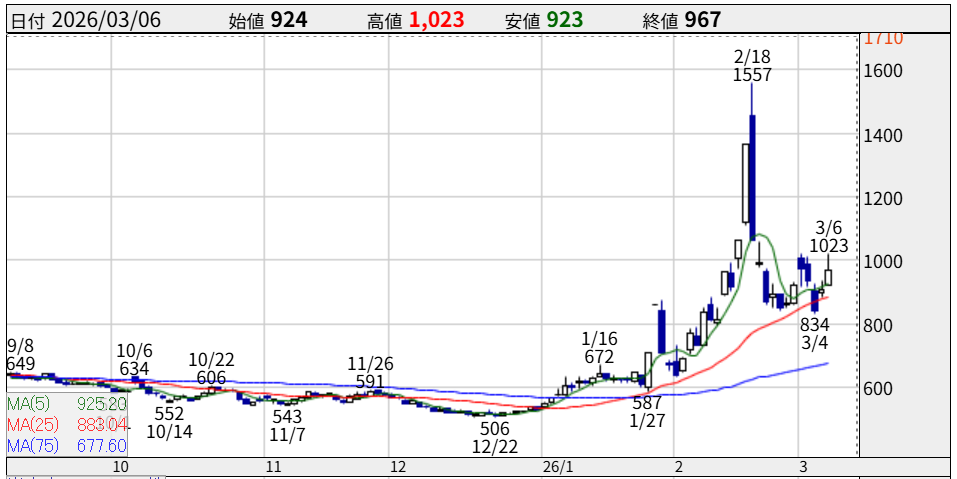Select the 26/1 month label on x-axis
This screenshot has width=957, height=479.
point(557,467)
